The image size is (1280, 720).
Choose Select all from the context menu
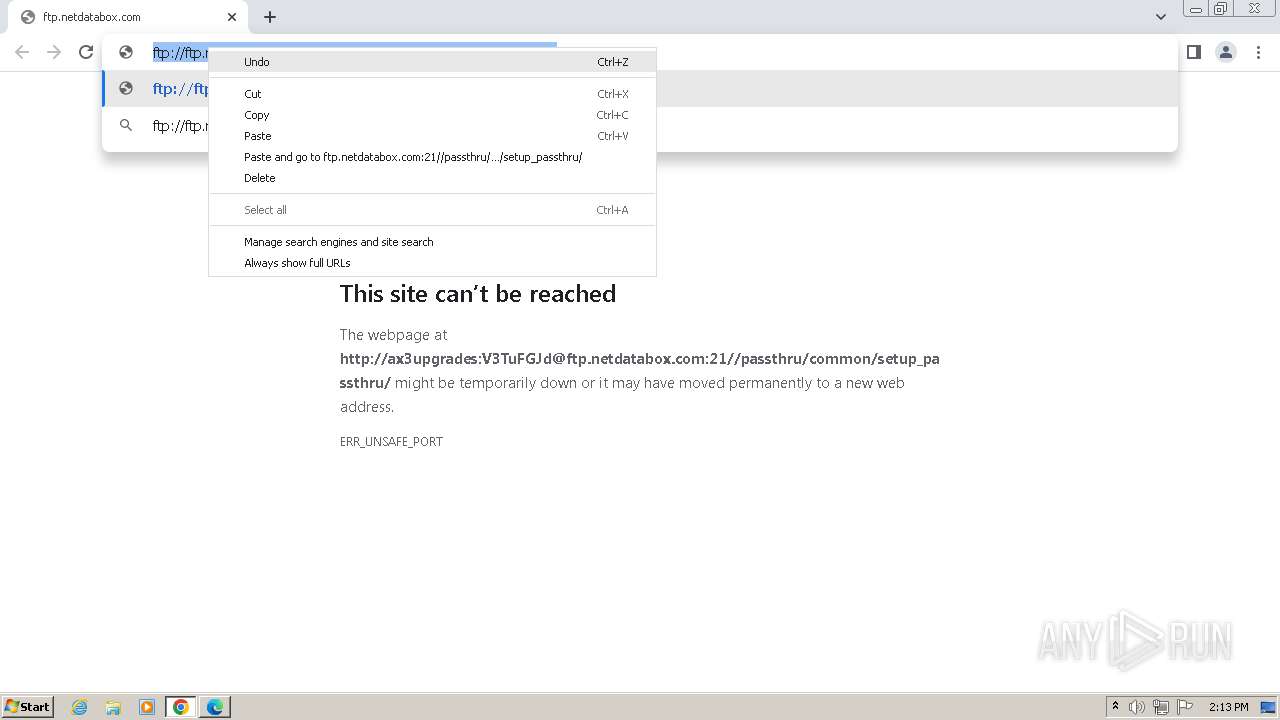pos(432,210)
